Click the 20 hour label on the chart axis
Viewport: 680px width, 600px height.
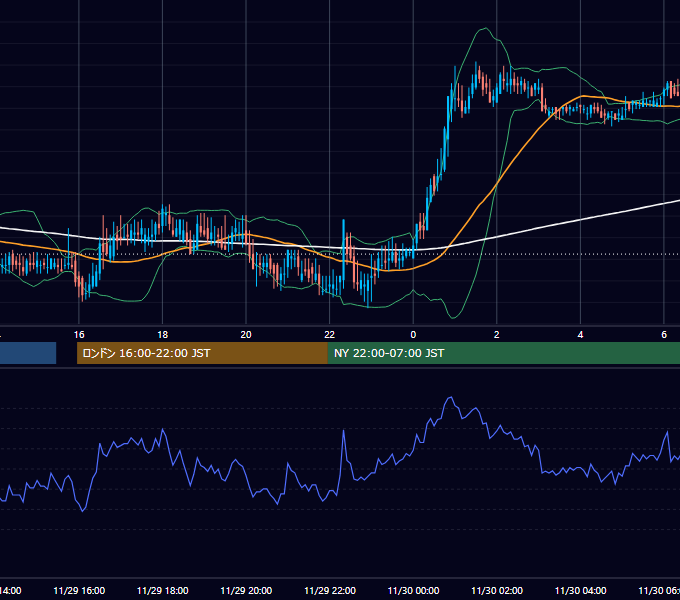coord(246,335)
